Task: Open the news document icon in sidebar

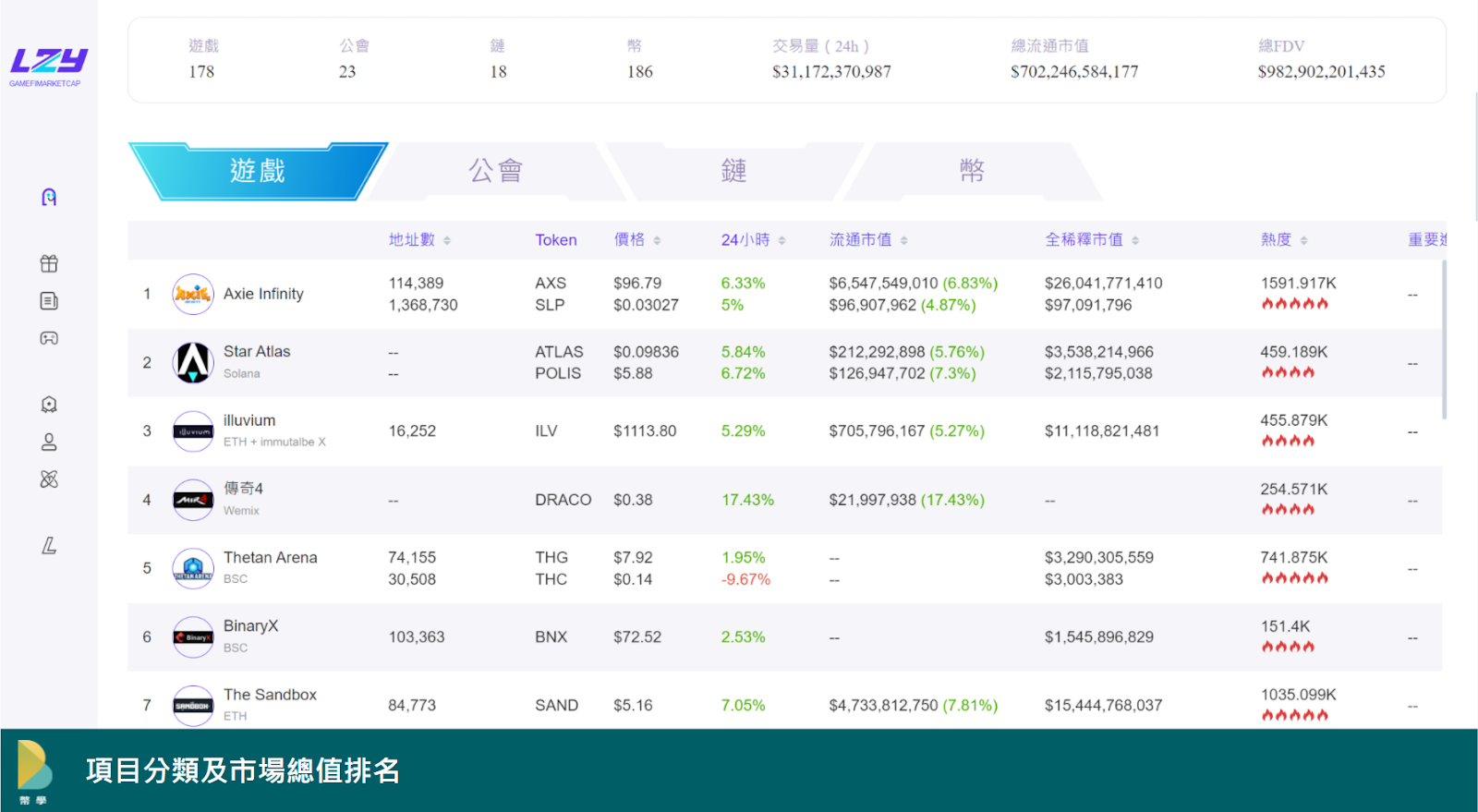Action: (49, 301)
